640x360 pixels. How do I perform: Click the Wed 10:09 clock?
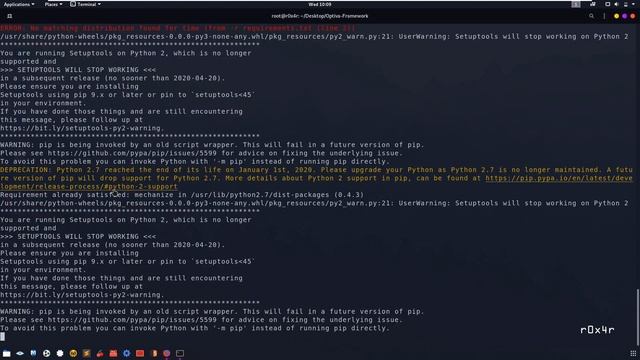[320, 4]
